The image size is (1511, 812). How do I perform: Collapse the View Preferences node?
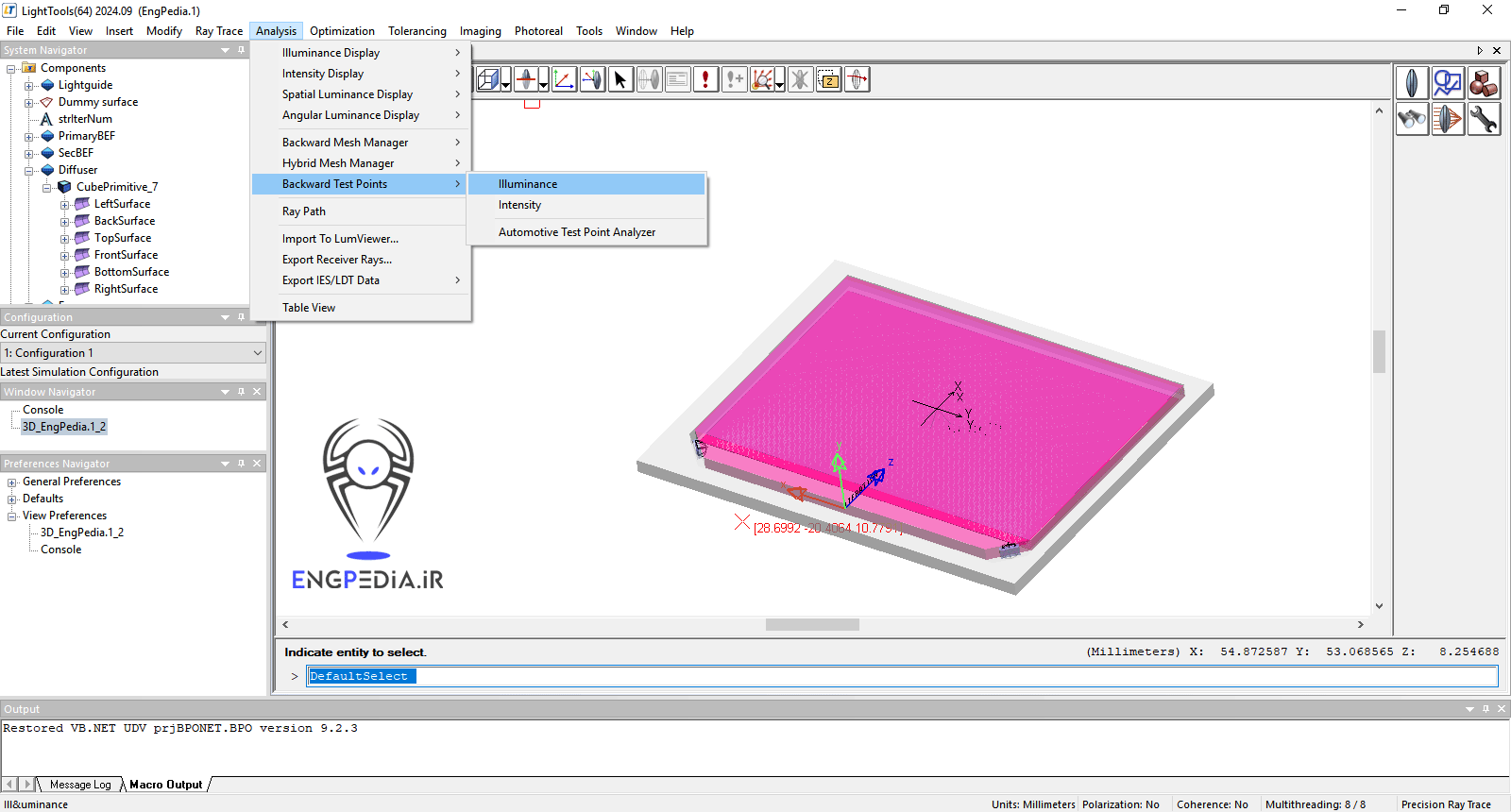(12, 516)
